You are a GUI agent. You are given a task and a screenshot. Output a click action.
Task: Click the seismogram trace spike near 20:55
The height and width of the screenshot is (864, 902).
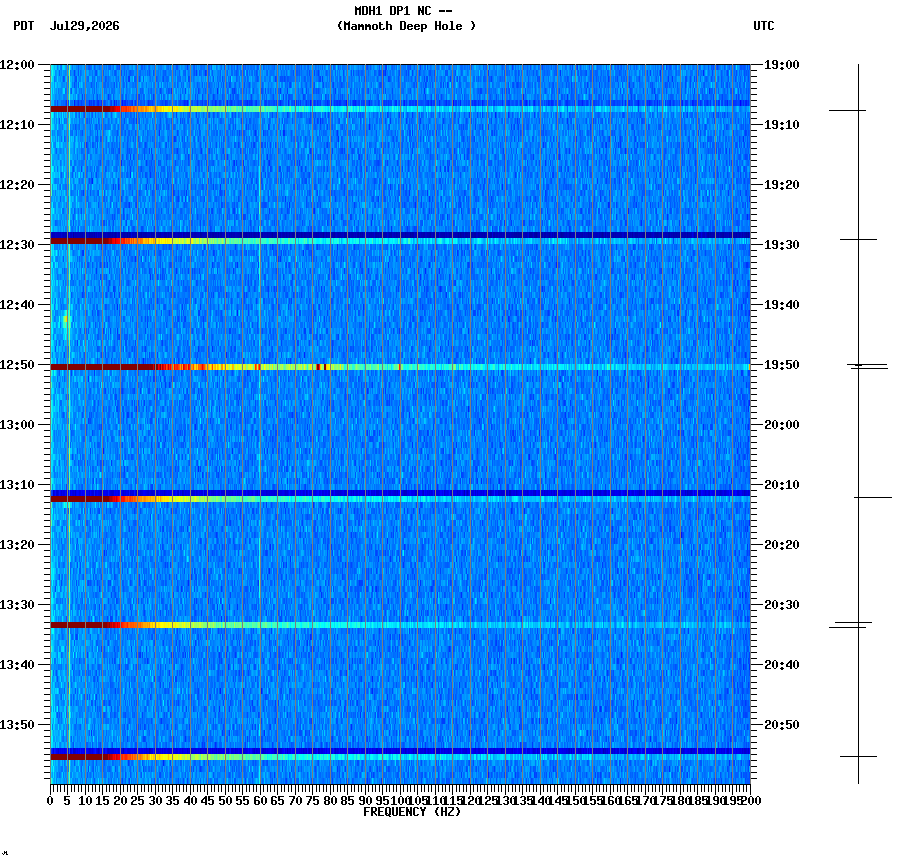(858, 756)
